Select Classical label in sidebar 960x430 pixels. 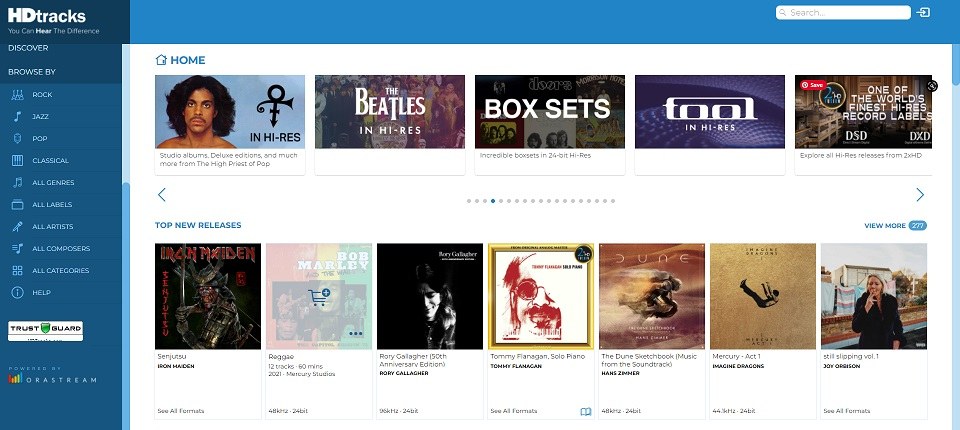pos(50,160)
